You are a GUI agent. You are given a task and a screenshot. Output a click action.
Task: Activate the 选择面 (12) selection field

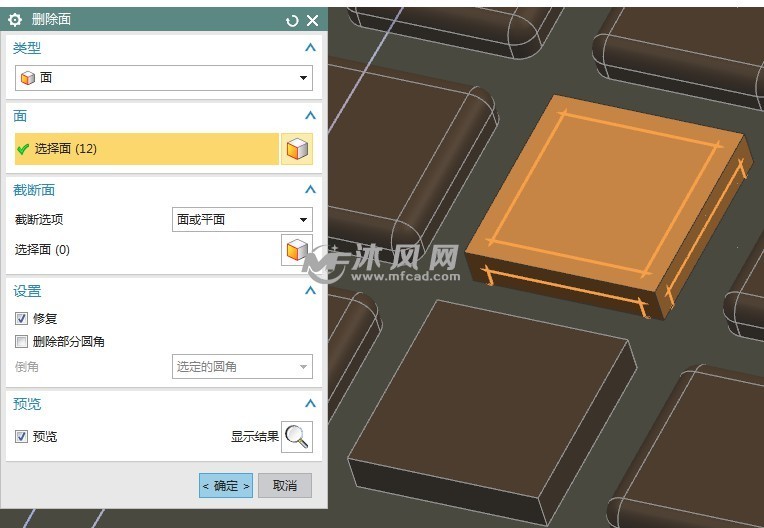point(147,149)
